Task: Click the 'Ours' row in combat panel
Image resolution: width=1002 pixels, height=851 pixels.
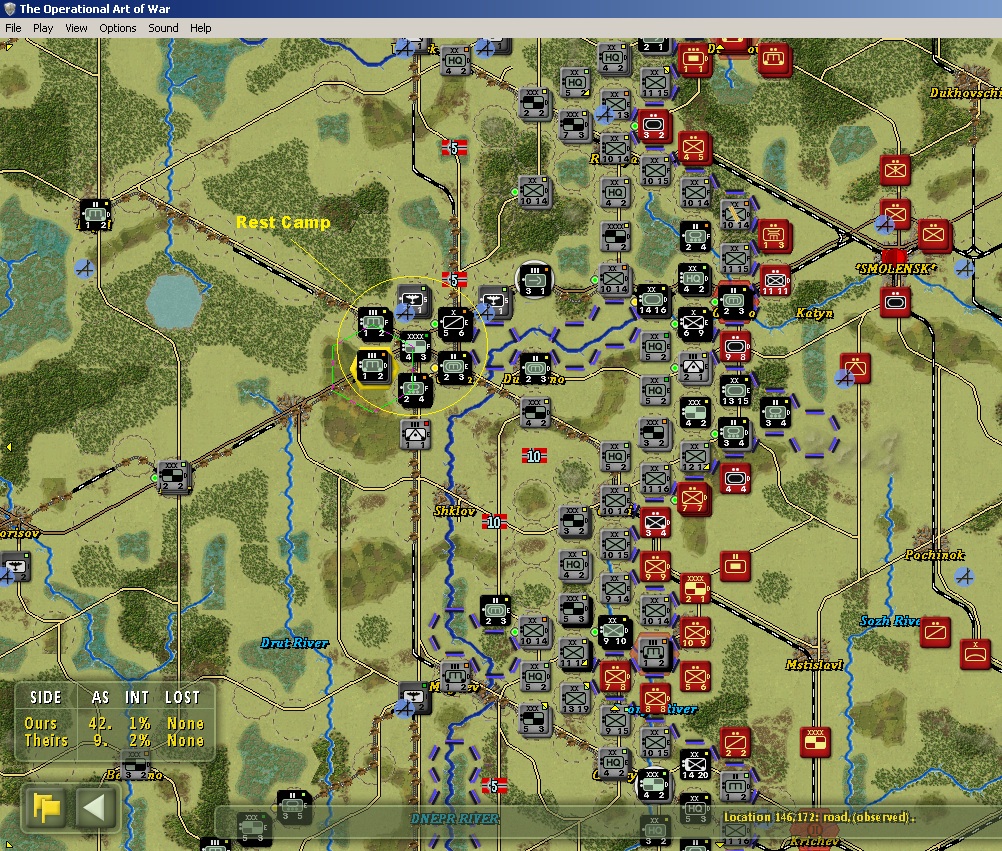Action: coord(114,723)
